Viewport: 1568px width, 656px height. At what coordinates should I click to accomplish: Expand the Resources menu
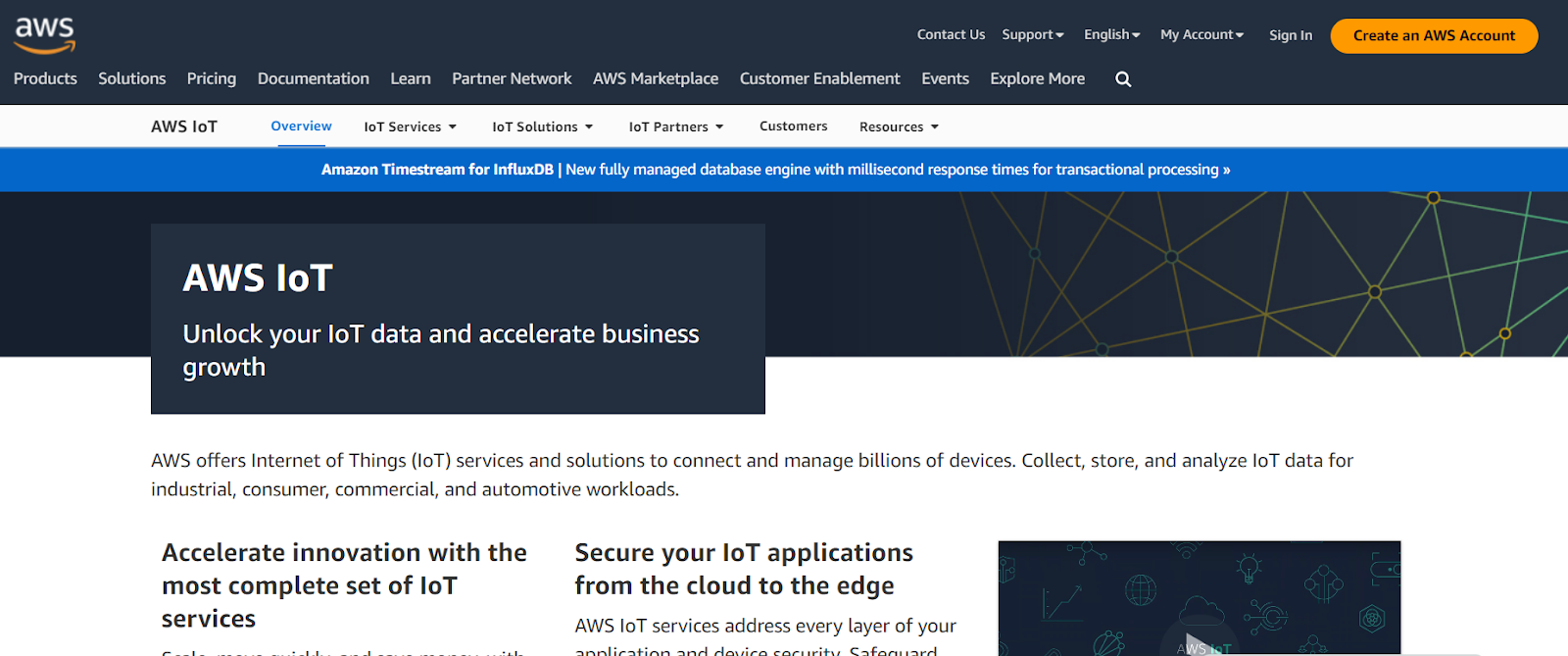point(900,126)
